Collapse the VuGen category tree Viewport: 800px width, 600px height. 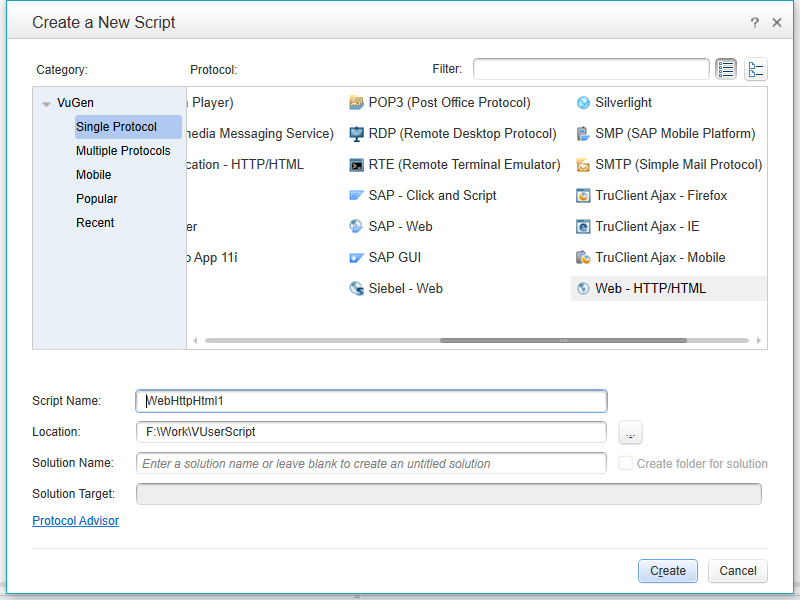click(46, 104)
